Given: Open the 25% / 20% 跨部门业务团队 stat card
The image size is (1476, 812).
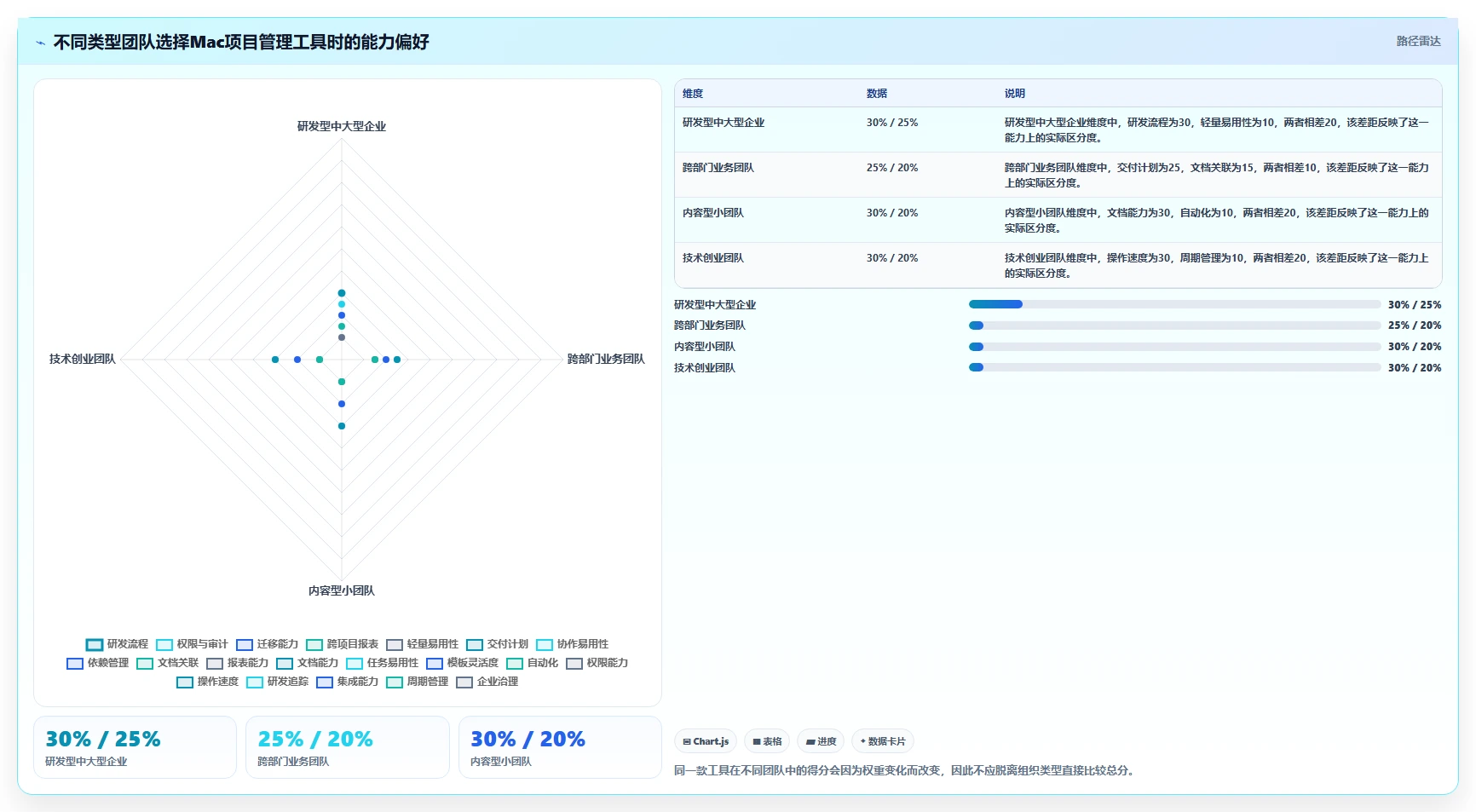Looking at the screenshot, I should [x=348, y=747].
